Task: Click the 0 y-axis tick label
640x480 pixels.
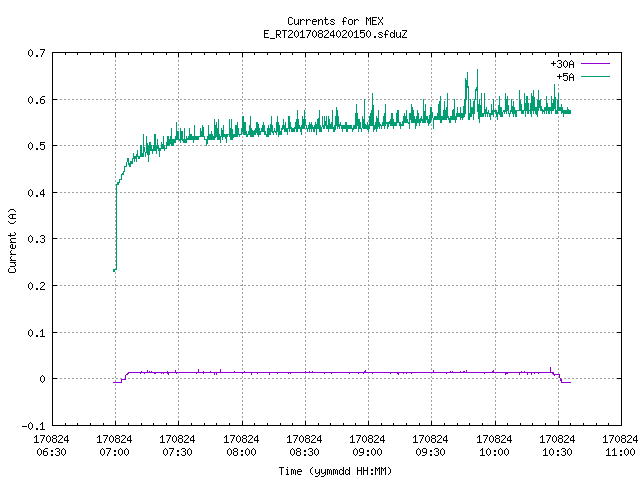Action: coord(42,379)
